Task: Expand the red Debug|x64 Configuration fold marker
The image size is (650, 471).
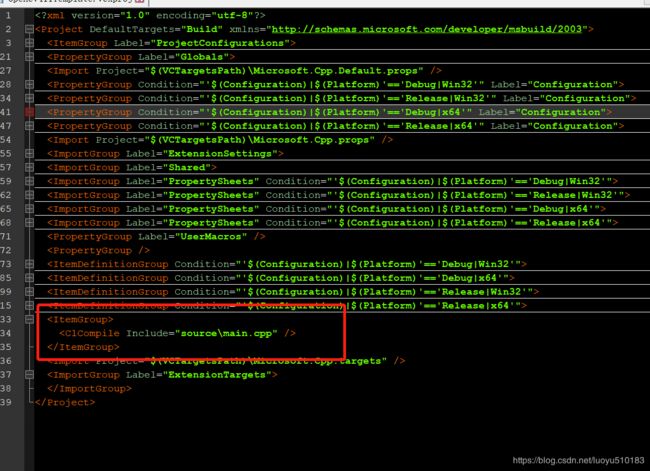Action: 29,112
